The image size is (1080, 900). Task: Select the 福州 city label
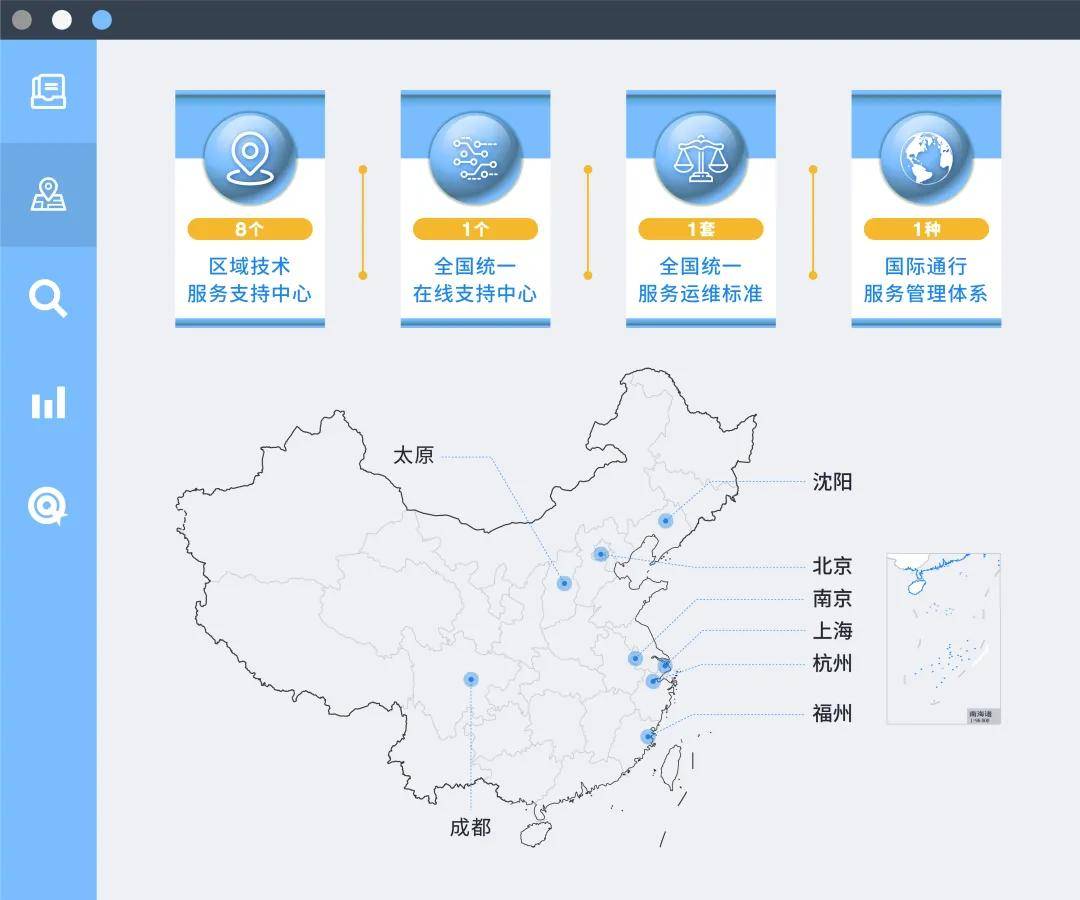pos(832,714)
